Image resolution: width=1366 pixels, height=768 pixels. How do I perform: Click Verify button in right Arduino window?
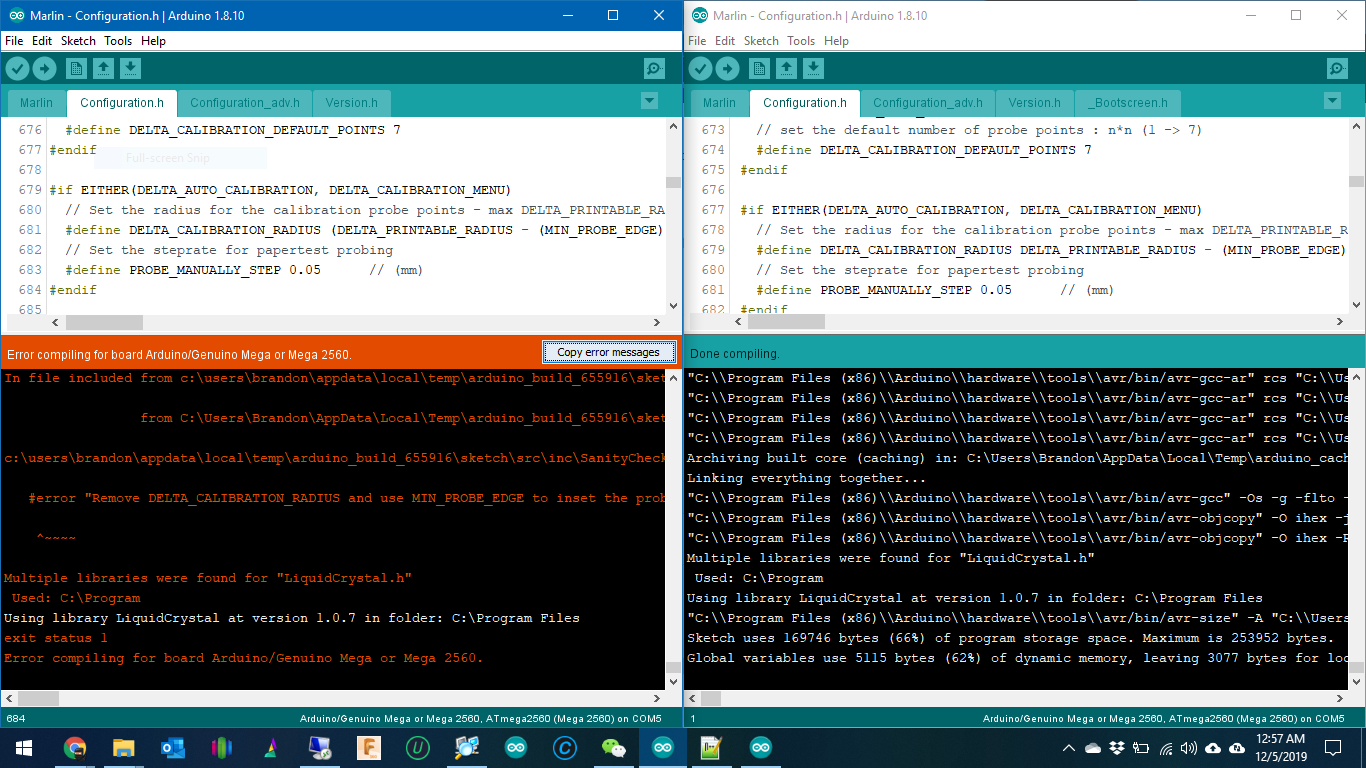[x=701, y=68]
